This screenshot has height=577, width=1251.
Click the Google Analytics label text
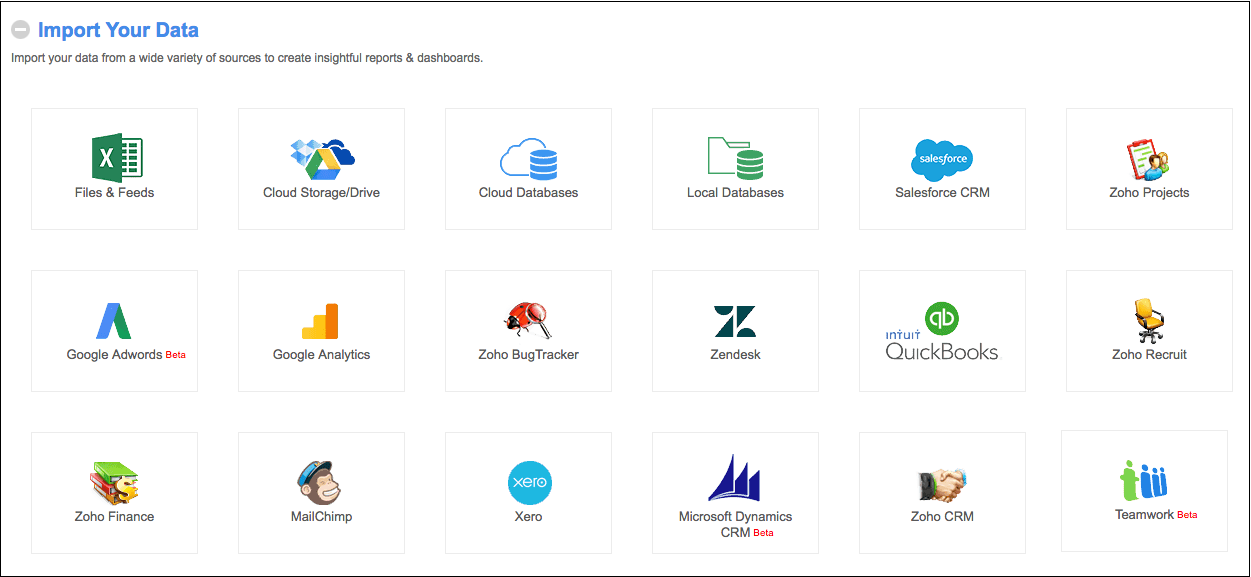321,354
